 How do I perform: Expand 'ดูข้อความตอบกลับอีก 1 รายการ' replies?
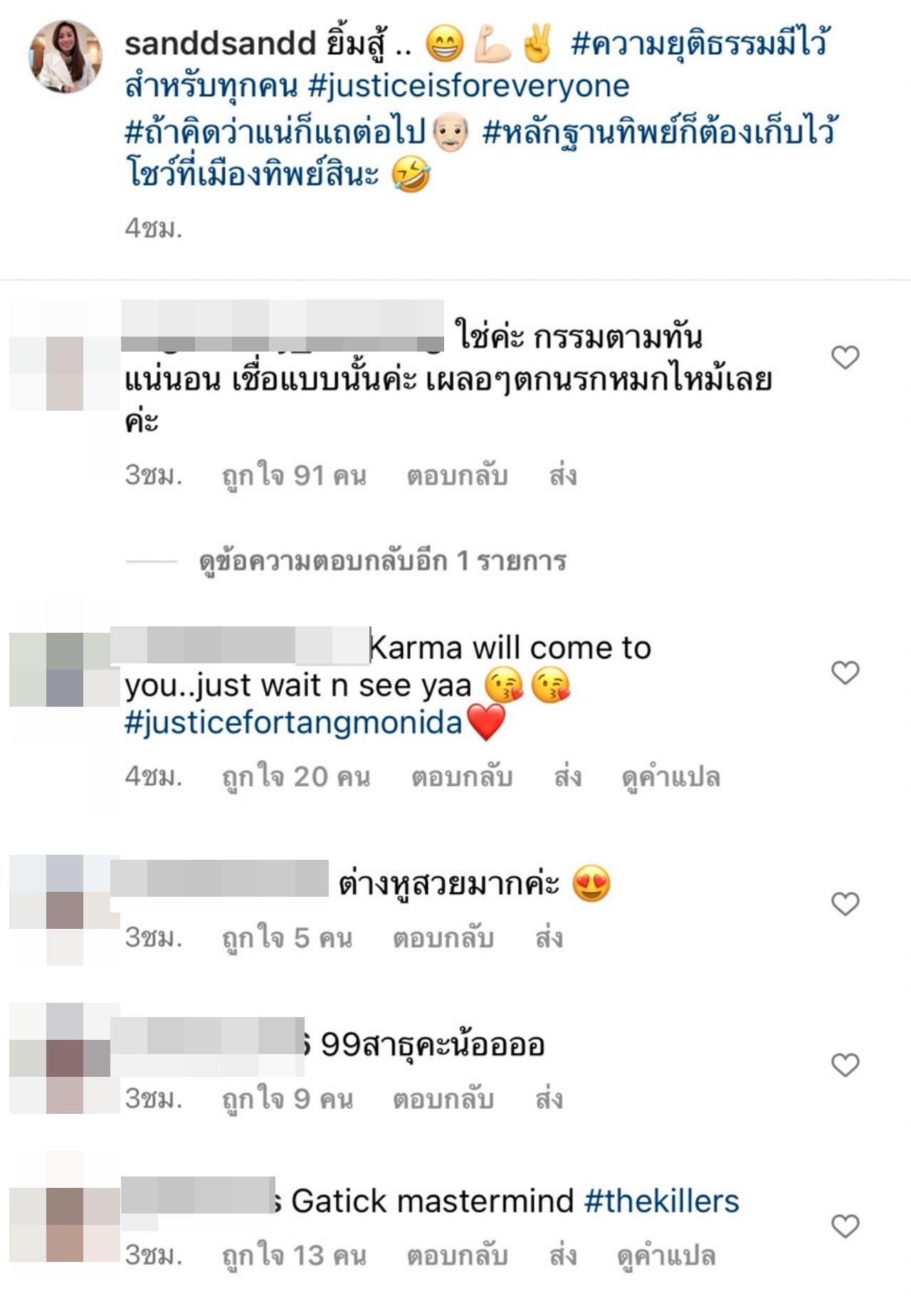click(x=382, y=562)
